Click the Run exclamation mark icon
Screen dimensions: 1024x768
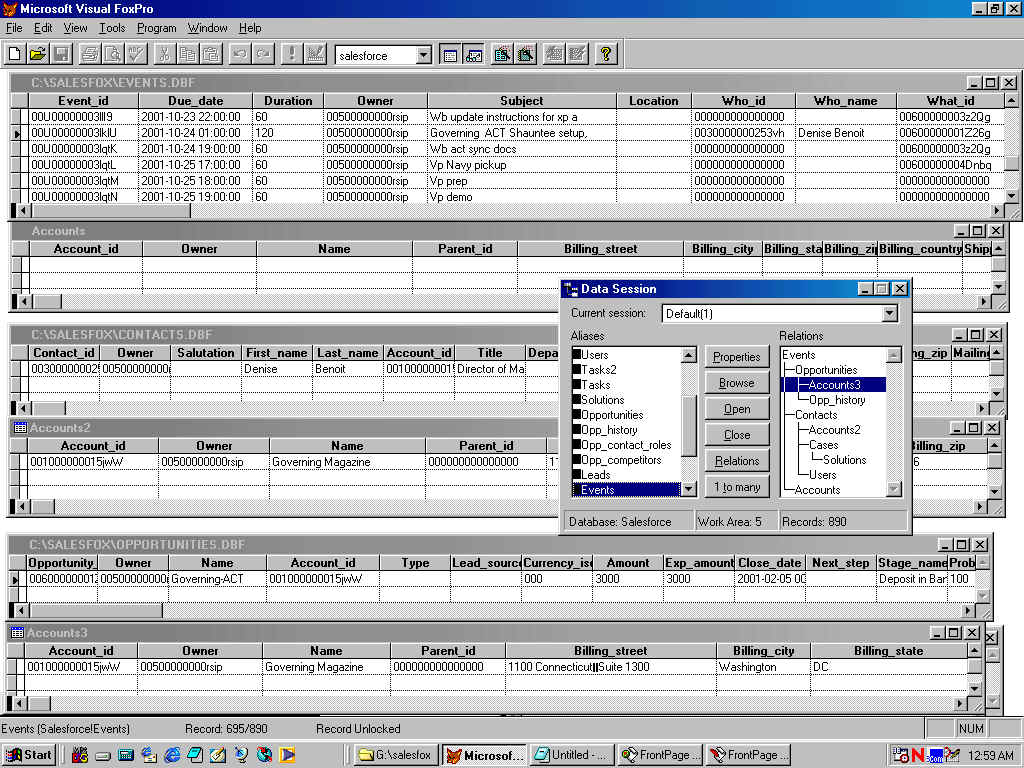pos(291,55)
